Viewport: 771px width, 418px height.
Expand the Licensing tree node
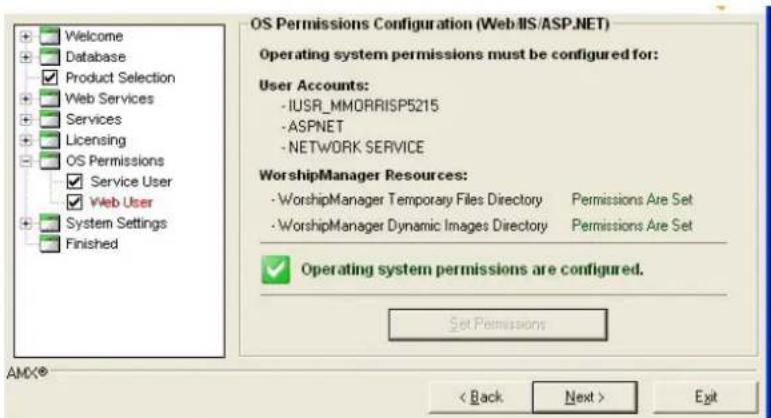click(26, 140)
